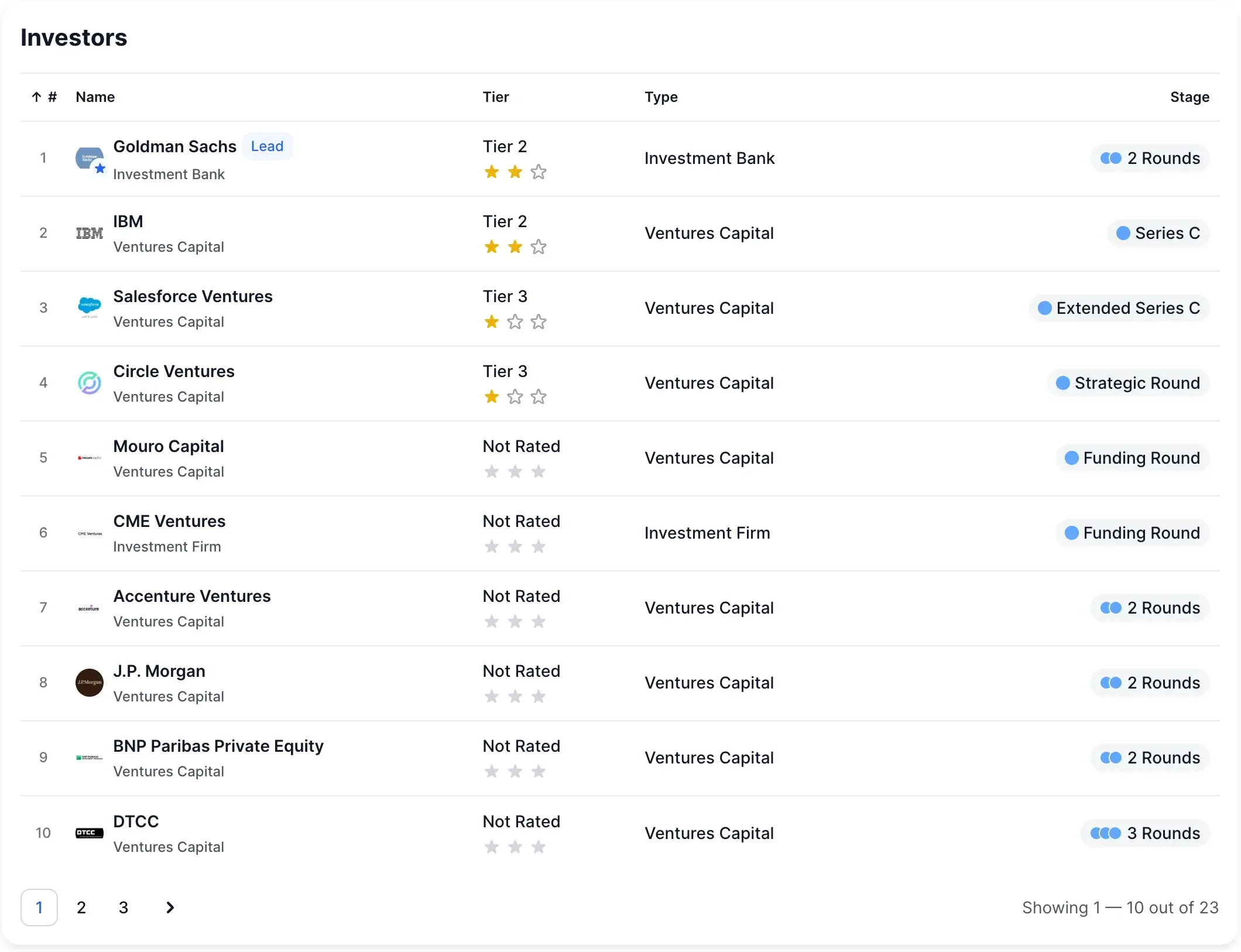Sort by the Tier column header
This screenshot has width=1241, height=952.
click(496, 97)
